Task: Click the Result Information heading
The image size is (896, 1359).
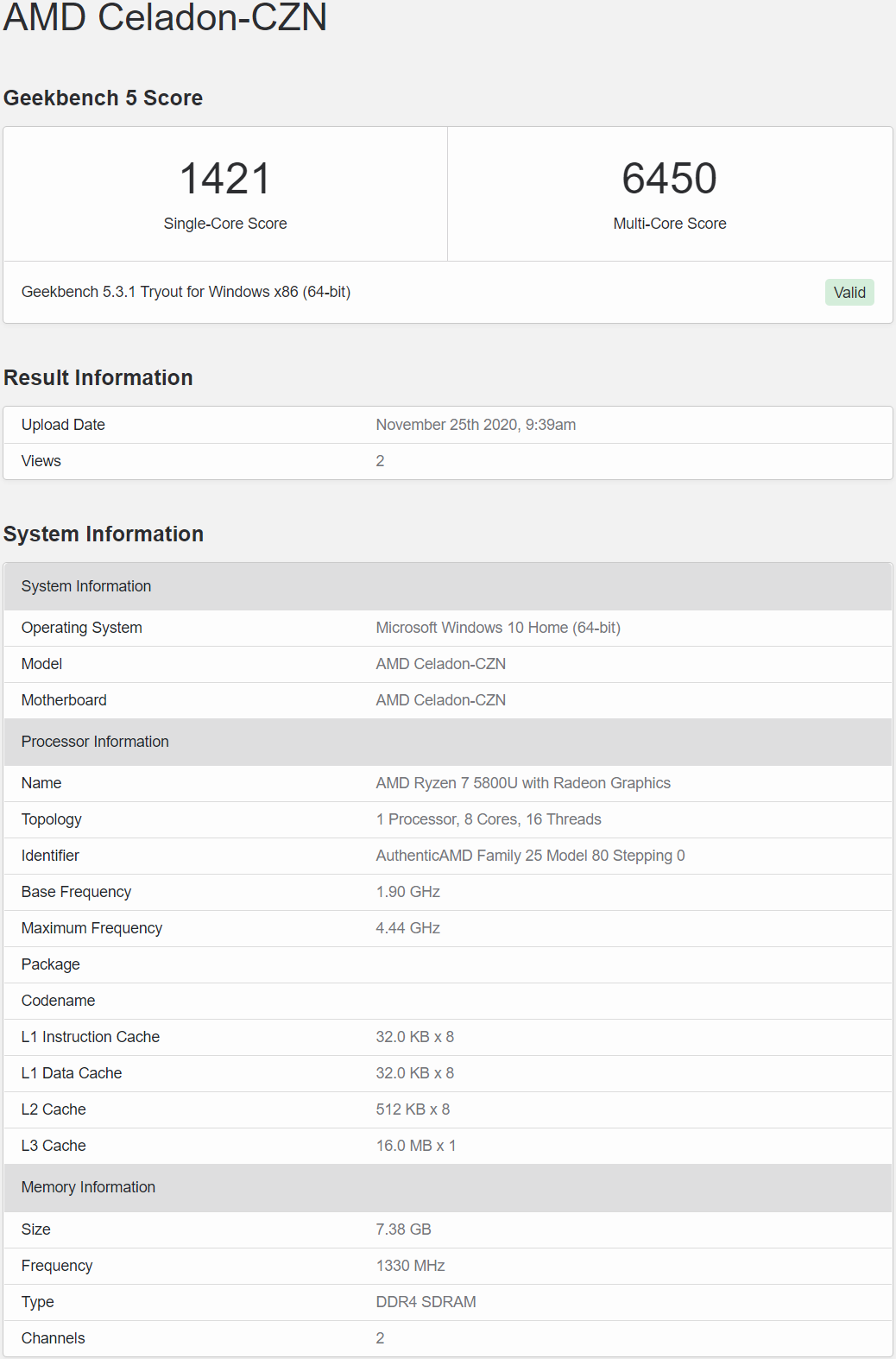Action: click(x=98, y=378)
